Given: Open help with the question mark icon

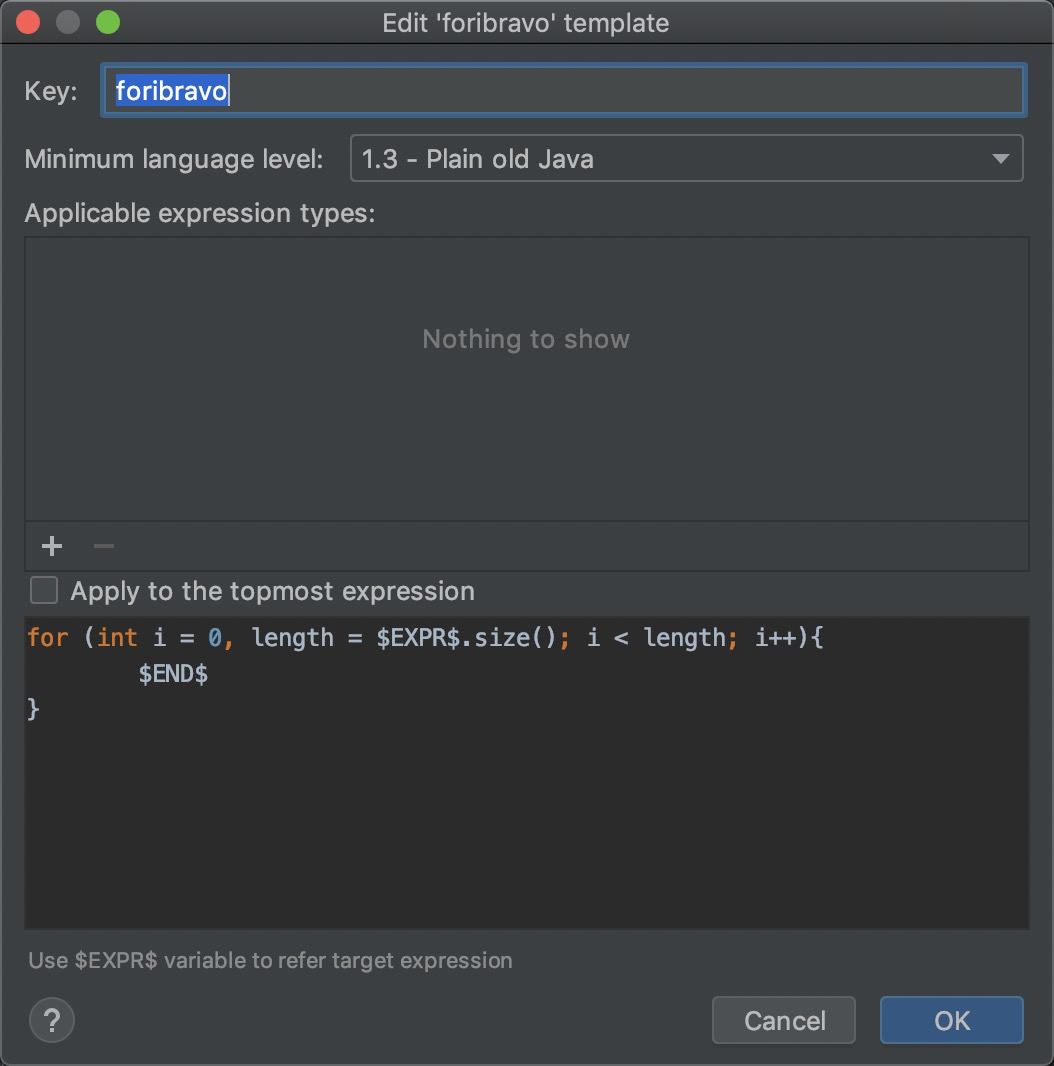Looking at the screenshot, I should point(52,1020).
